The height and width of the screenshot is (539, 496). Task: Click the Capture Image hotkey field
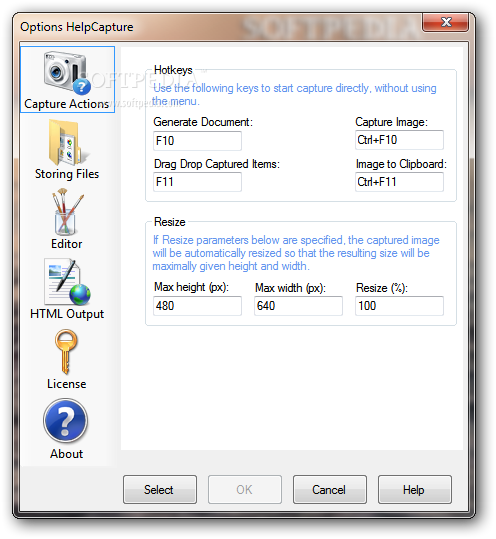pyautogui.click(x=399, y=140)
